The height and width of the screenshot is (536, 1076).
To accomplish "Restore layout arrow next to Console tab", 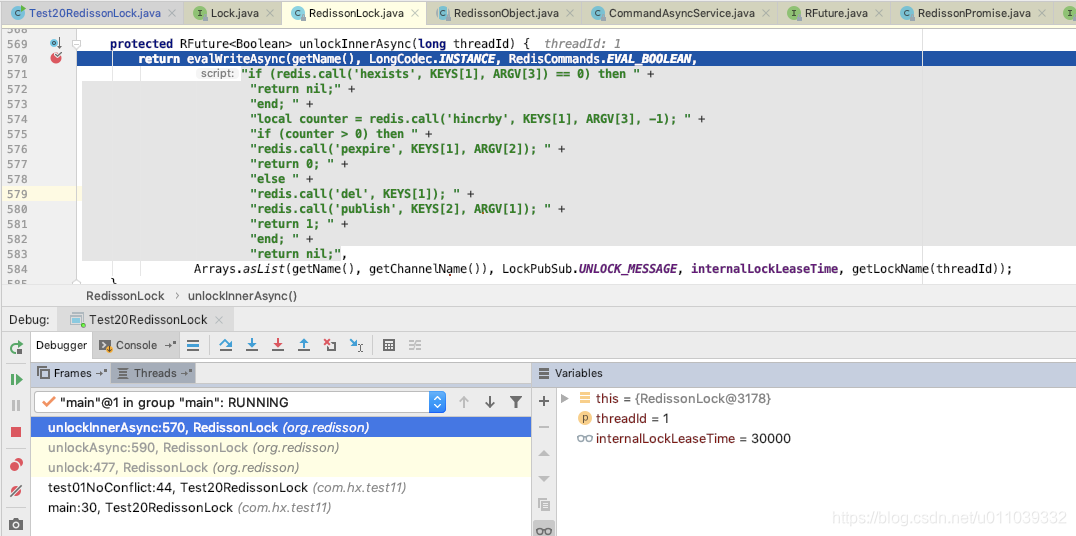I will click(170, 345).
